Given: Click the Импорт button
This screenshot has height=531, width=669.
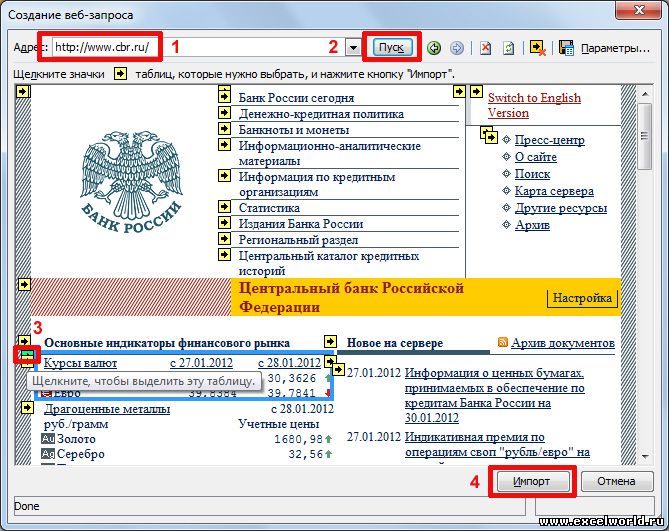Looking at the screenshot, I should (532, 482).
